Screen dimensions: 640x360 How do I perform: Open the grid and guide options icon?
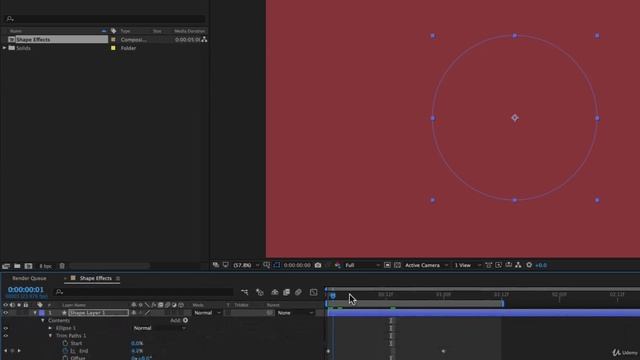point(267,265)
